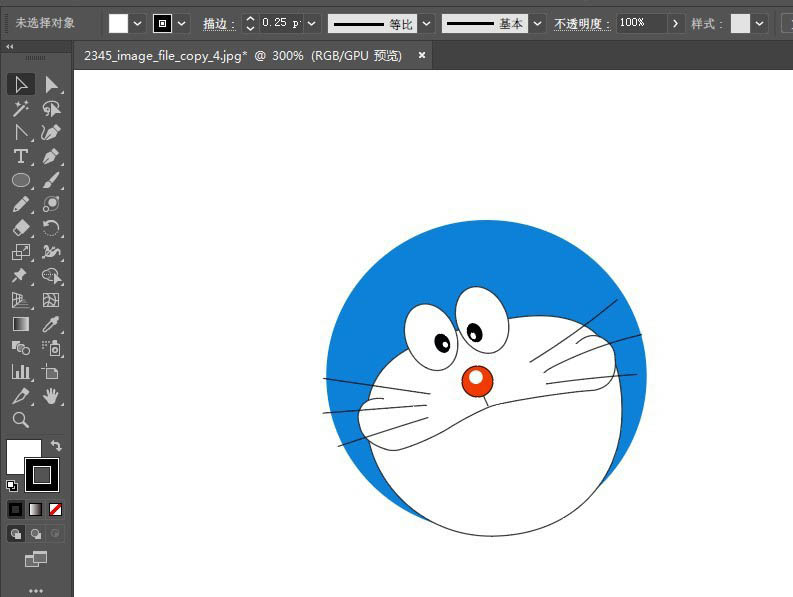Activate the Shape Builder tool
The height and width of the screenshot is (597, 793).
(51, 276)
